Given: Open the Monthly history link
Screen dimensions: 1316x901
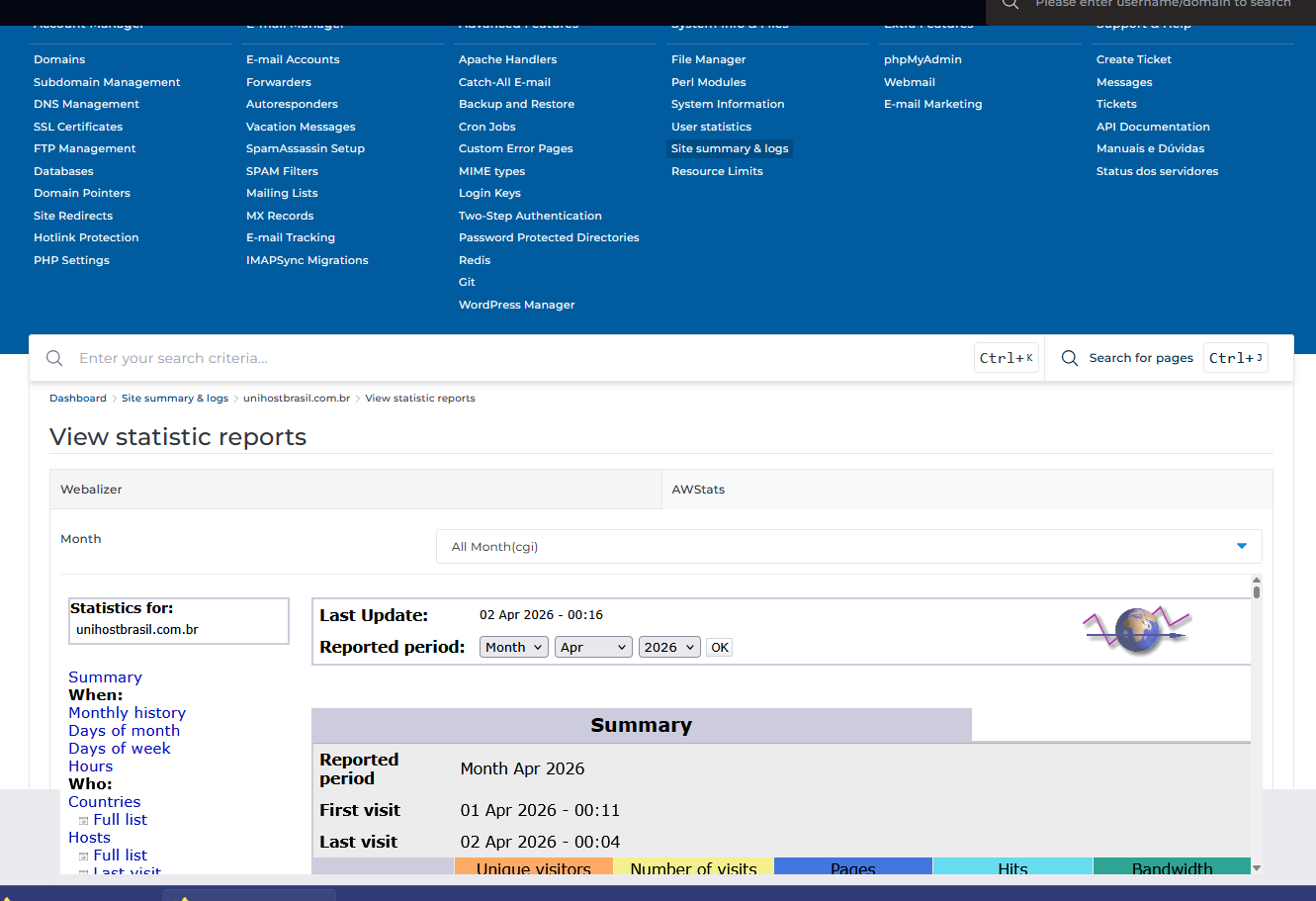Looking at the screenshot, I should coord(127,713).
